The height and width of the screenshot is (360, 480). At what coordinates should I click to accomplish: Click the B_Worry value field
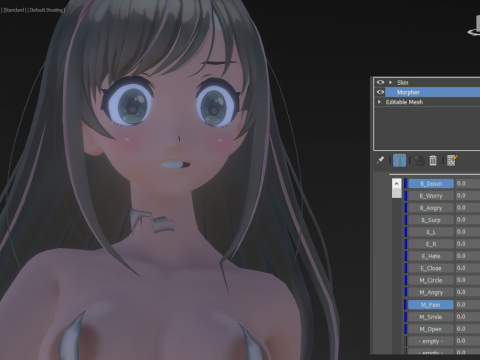[468, 196]
